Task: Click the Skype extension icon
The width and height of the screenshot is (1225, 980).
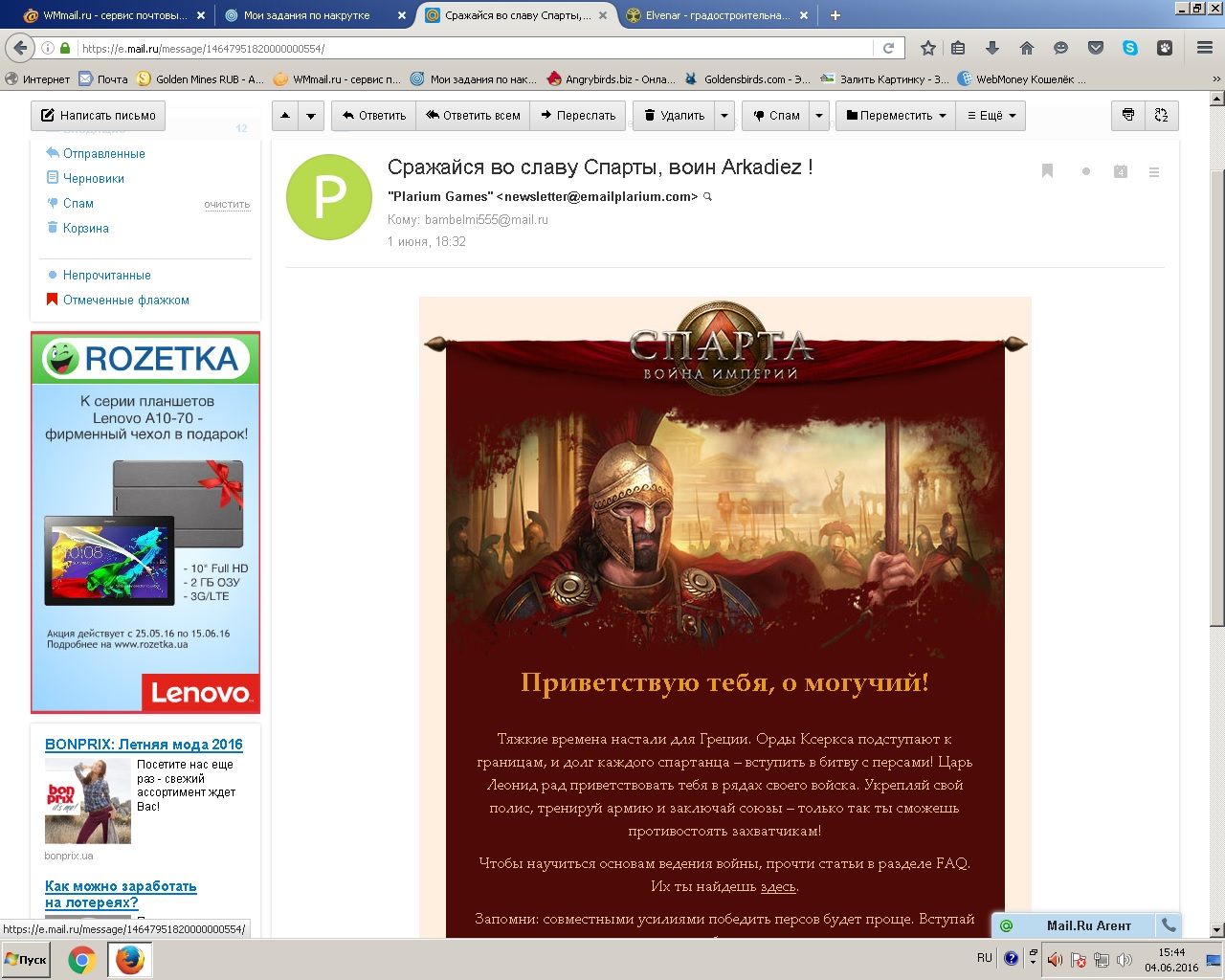Action: tap(1130, 48)
